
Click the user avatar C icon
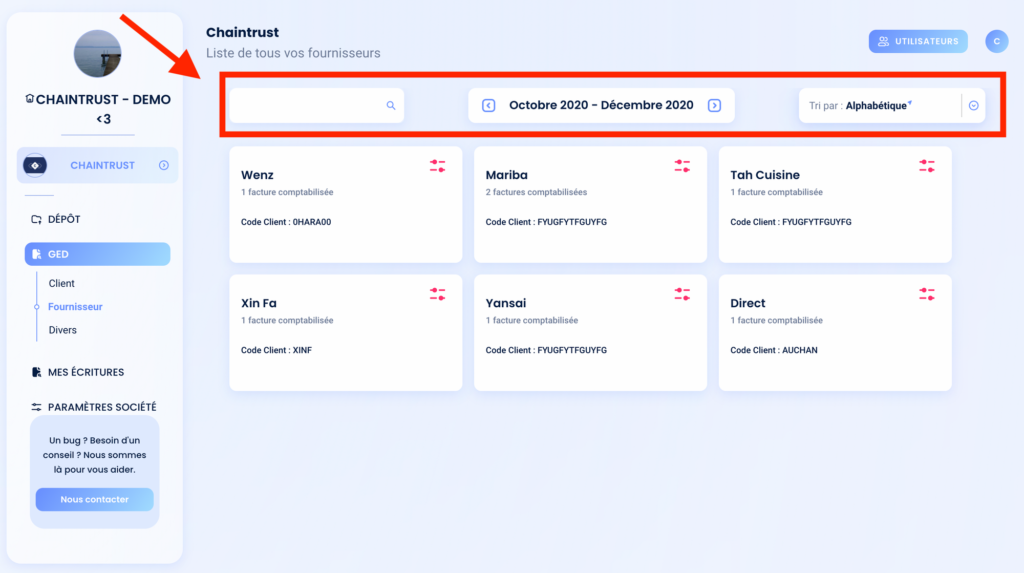click(x=997, y=41)
